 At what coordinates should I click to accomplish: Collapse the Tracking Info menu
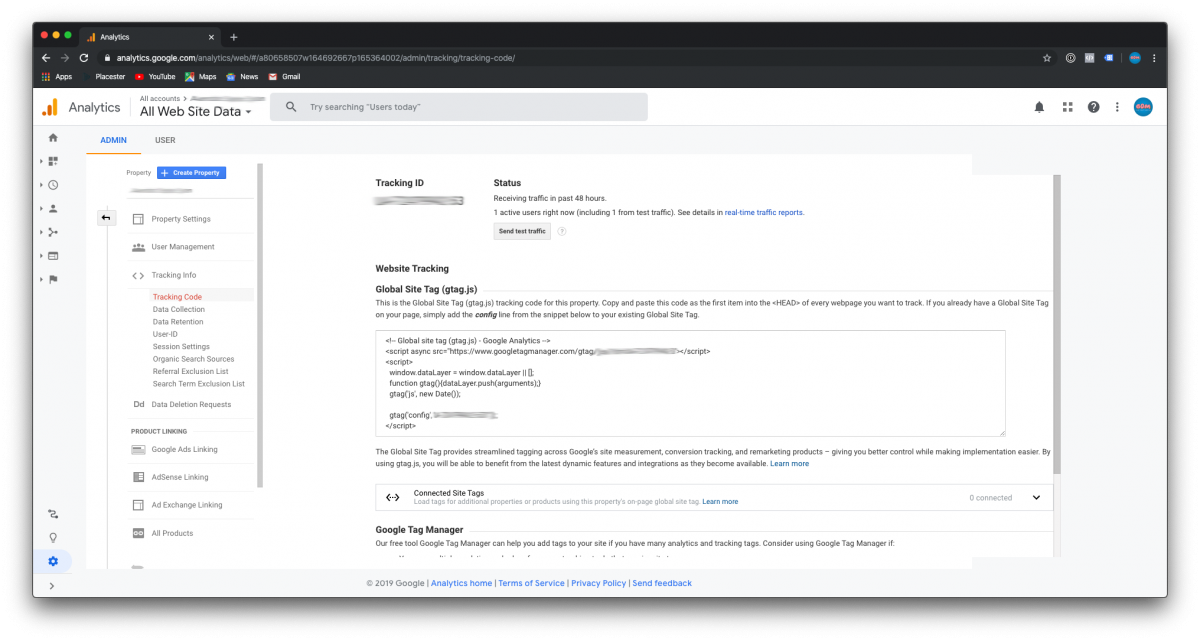[174, 275]
